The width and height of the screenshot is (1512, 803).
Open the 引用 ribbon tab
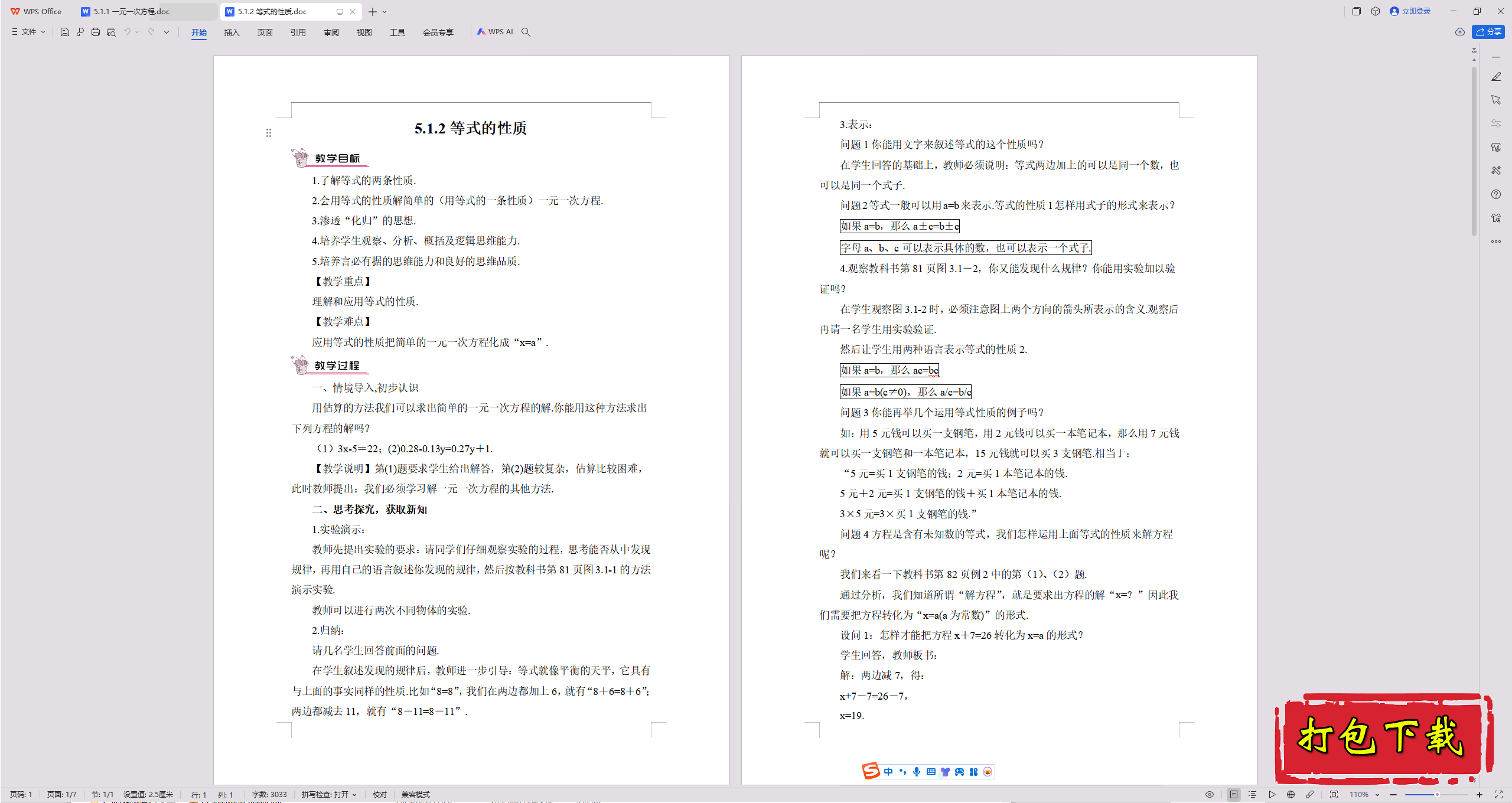click(x=298, y=32)
